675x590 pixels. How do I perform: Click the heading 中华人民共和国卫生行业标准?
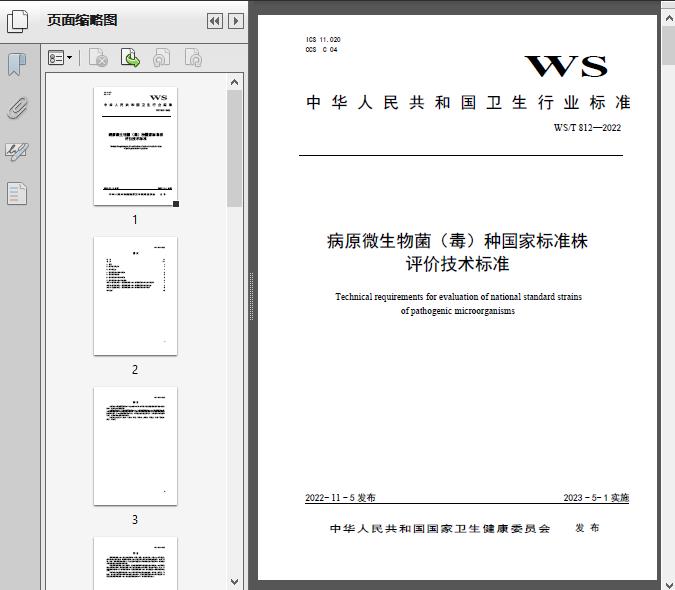tap(468, 102)
